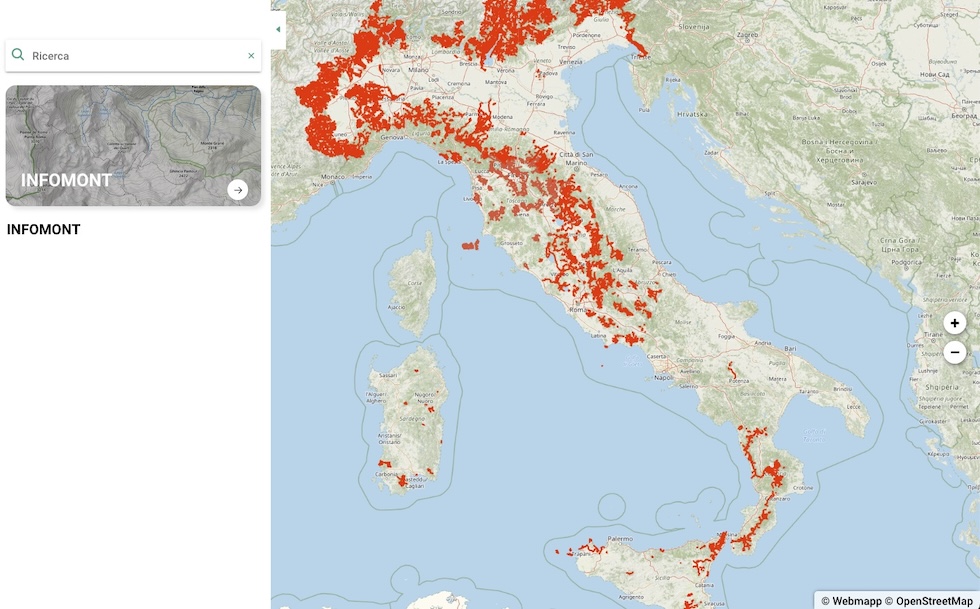Clear the search with the X icon
This screenshot has height=609, width=980.
point(251,56)
